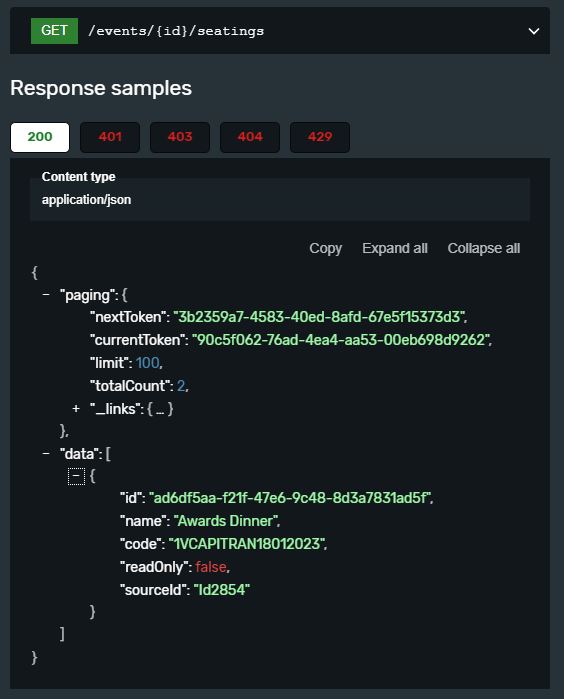Click the currentToken string value

point(341,340)
